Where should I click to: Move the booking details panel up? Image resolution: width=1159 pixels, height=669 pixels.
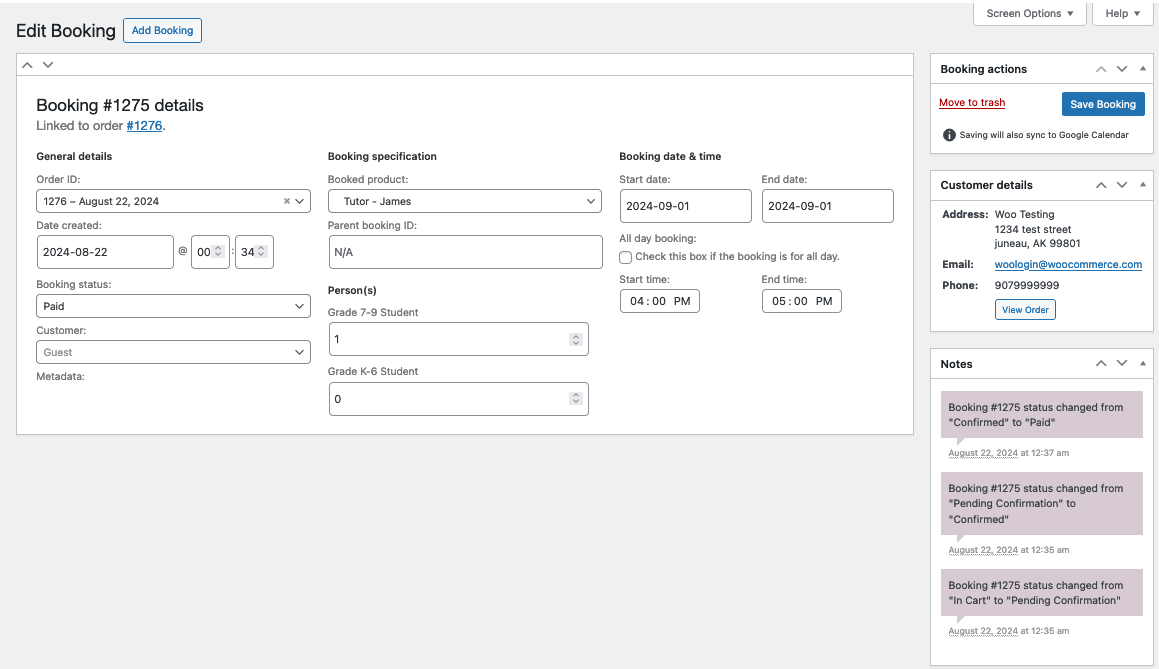click(x=27, y=65)
